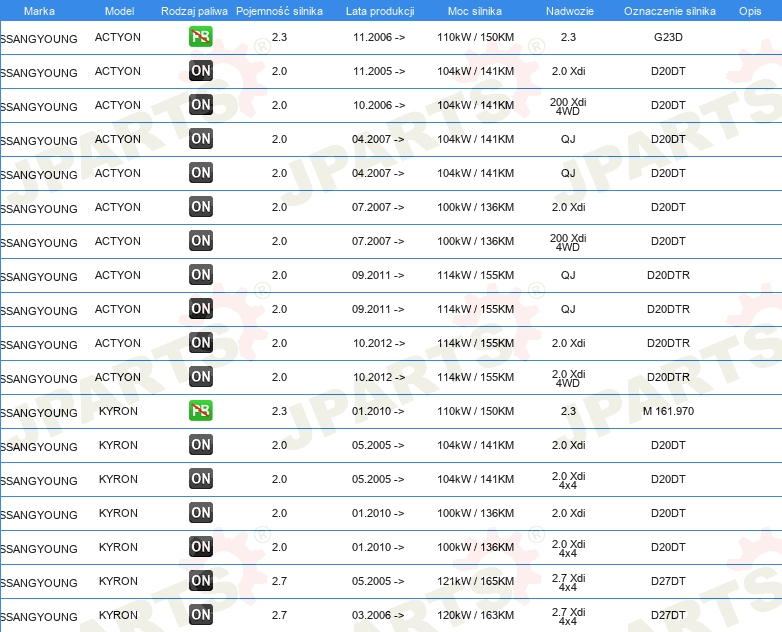Click KYRON in the M 161.970 row

[118, 411]
